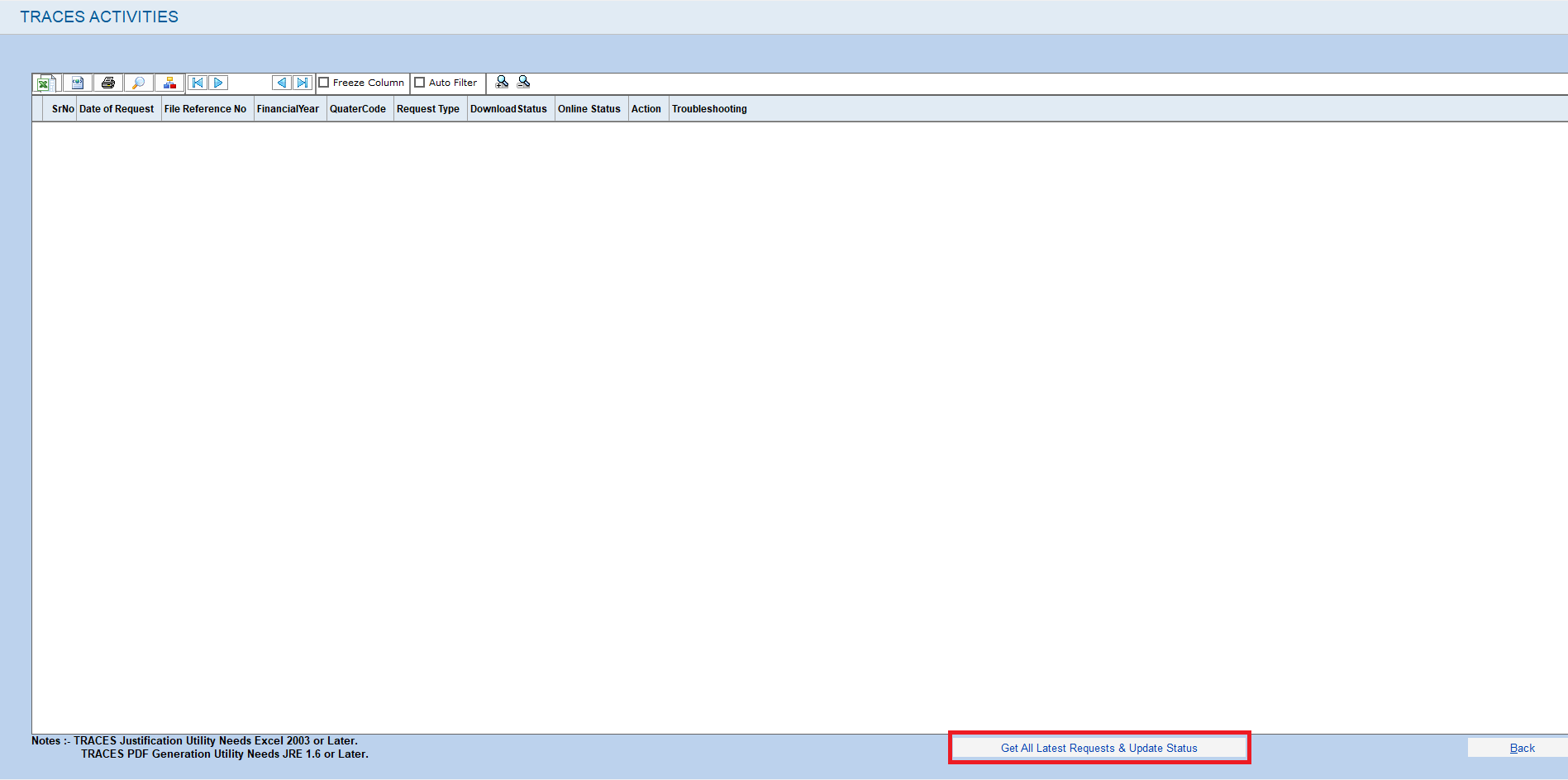The image size is (1568, 780).
Task: Enable the Freeze Column checkbox
Action: (x=324, y=83)
